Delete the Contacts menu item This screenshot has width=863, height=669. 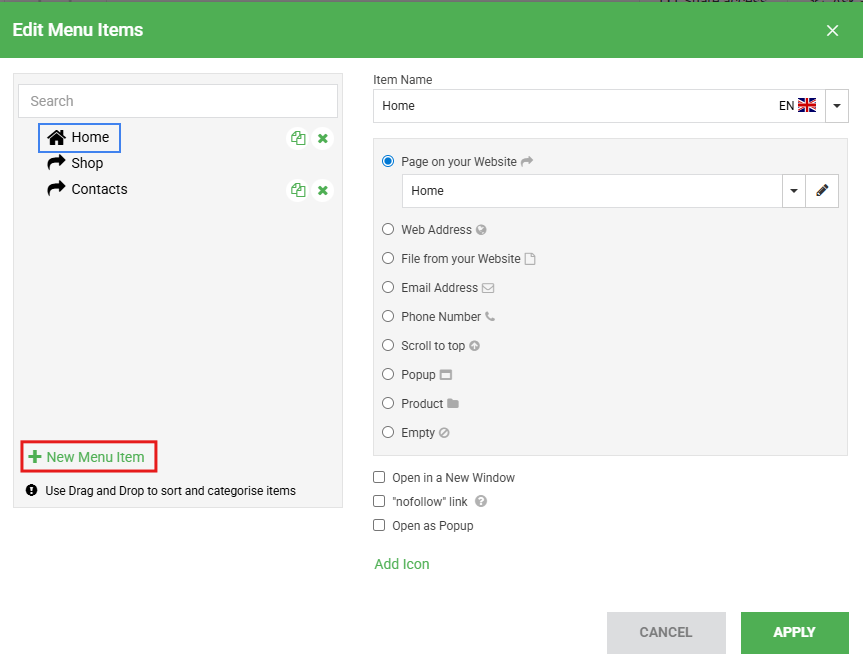coord(322,190)
